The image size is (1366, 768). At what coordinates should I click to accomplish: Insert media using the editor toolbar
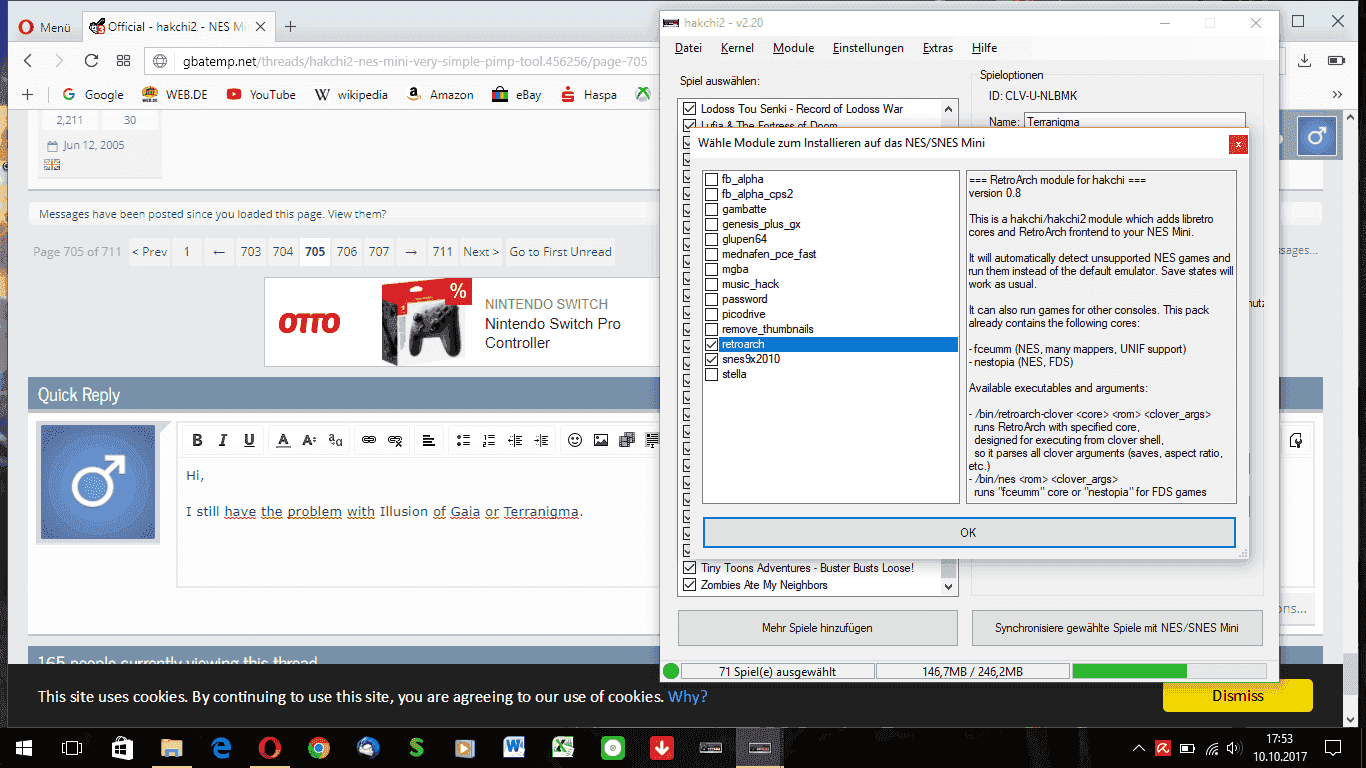[x=627, y=440]
